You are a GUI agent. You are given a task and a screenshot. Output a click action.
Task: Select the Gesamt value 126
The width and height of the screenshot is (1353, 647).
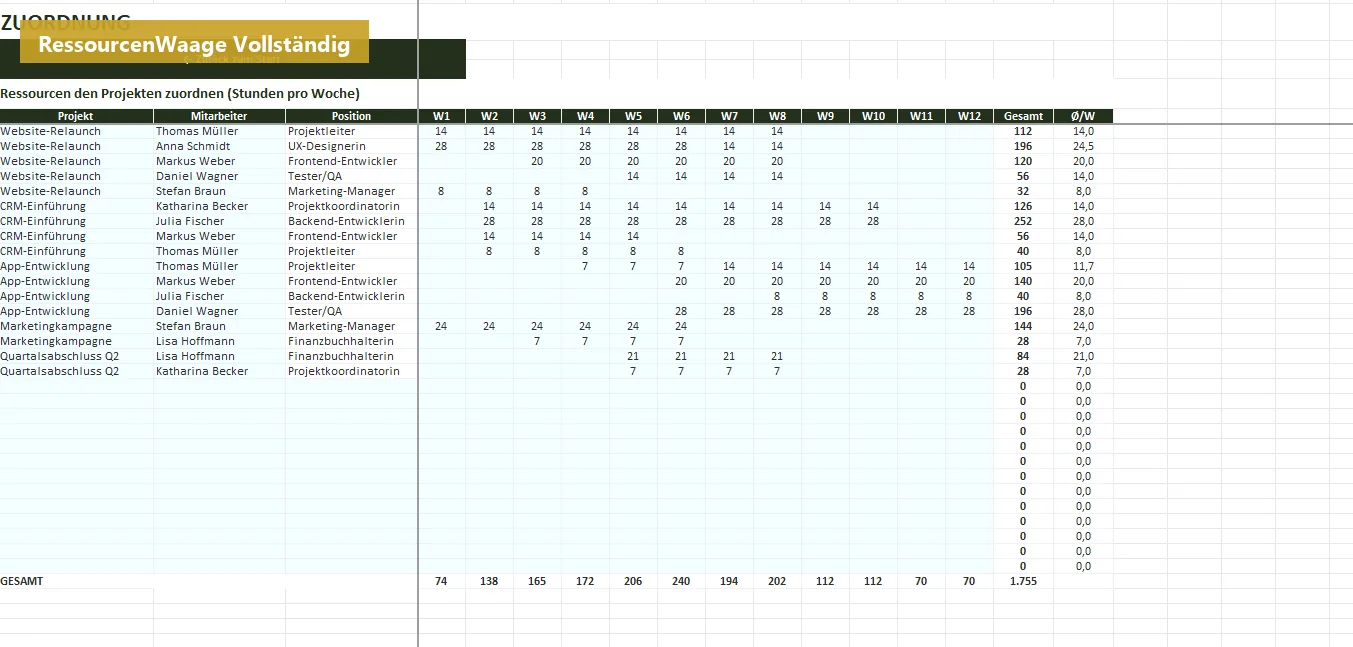1023,206
